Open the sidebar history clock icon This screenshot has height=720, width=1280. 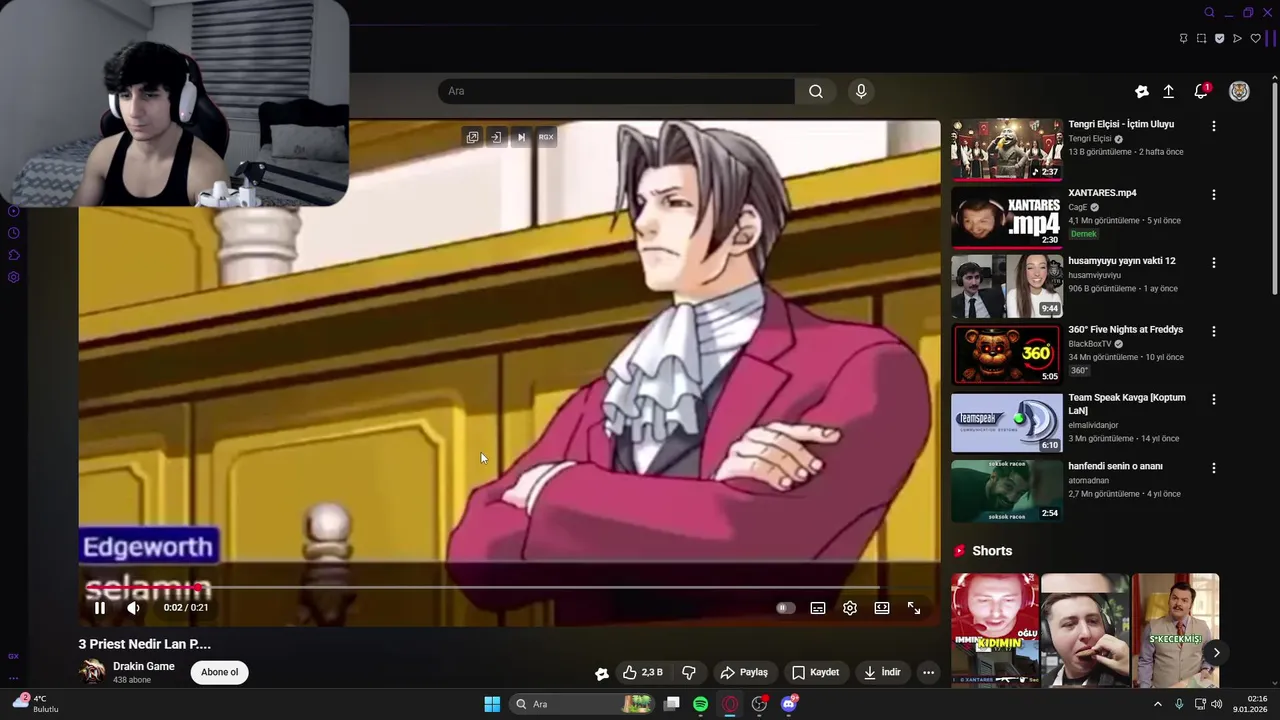coord(14,233)
